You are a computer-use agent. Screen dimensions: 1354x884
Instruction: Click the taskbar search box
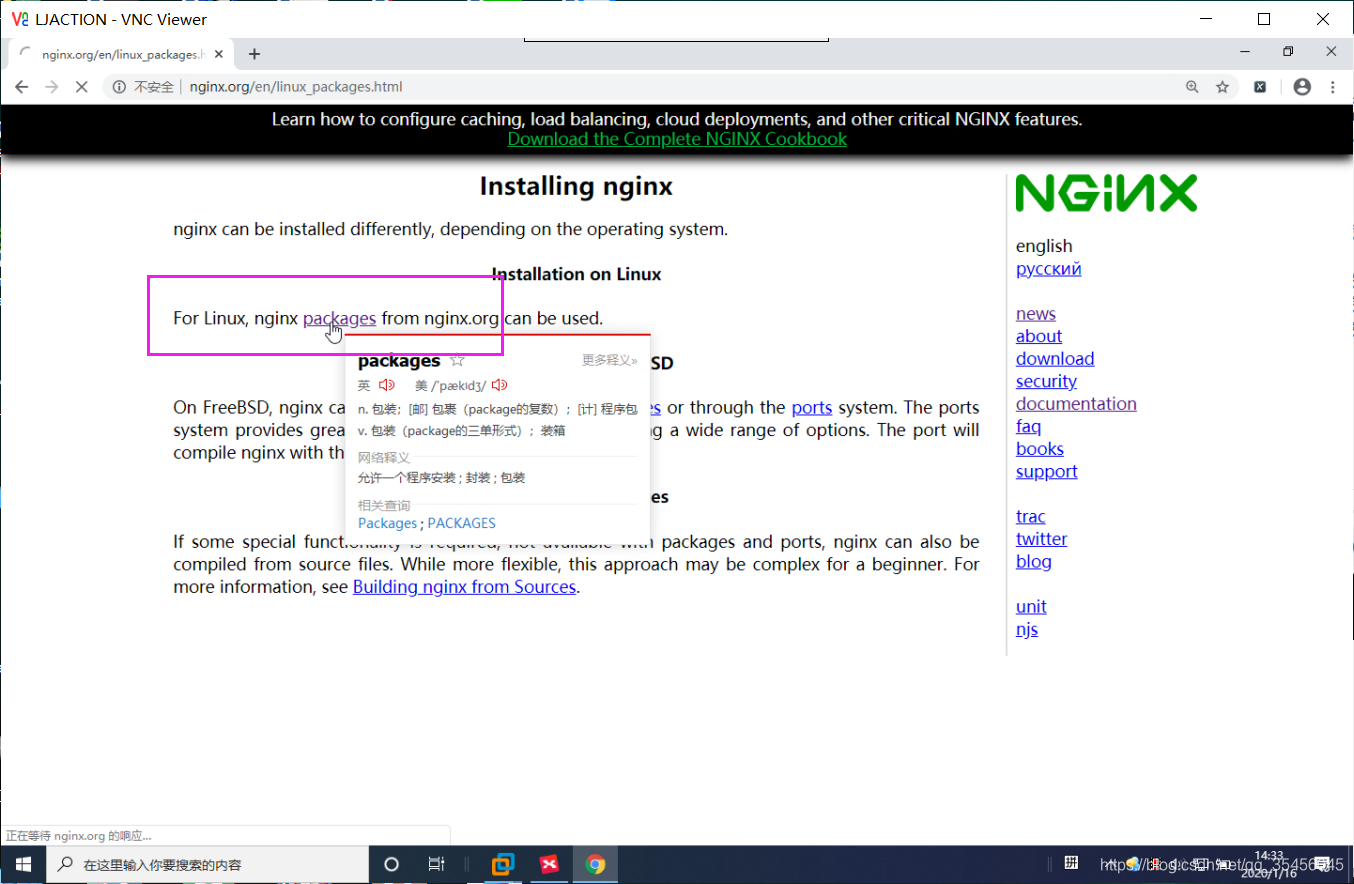click(208, 864)
